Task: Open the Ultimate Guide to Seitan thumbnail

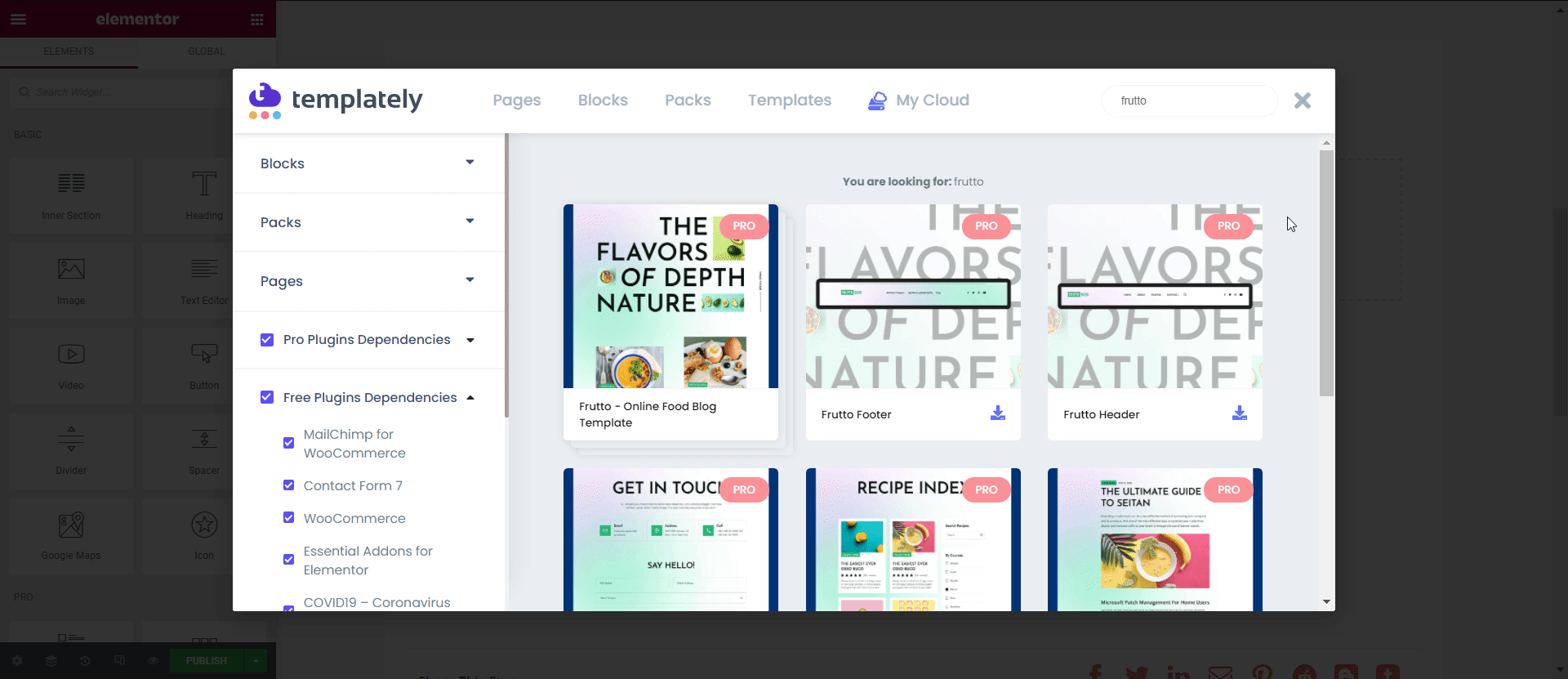Action: coord(1155,539)
